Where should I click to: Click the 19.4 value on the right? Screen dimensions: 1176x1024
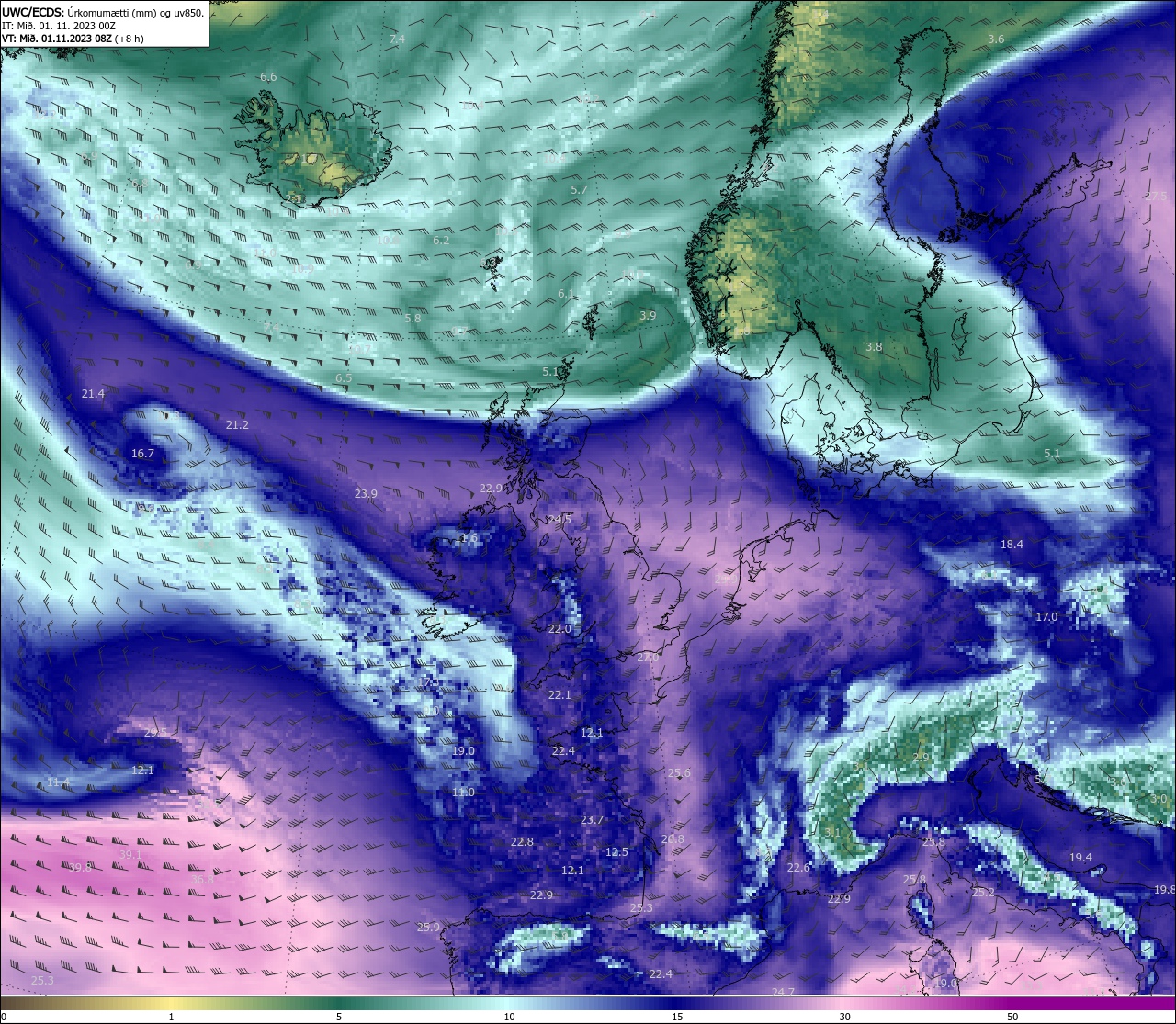(1080, 858)
